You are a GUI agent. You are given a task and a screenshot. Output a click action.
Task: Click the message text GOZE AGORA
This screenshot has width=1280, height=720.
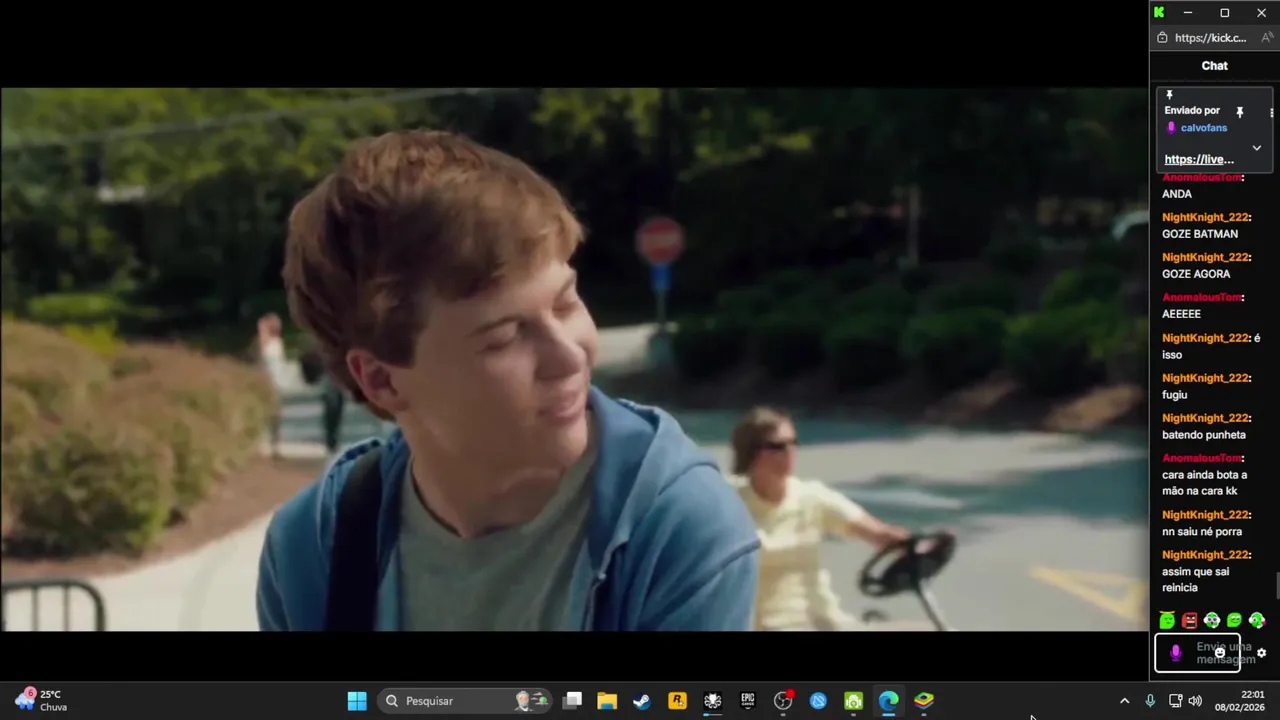pos(1196,274)
